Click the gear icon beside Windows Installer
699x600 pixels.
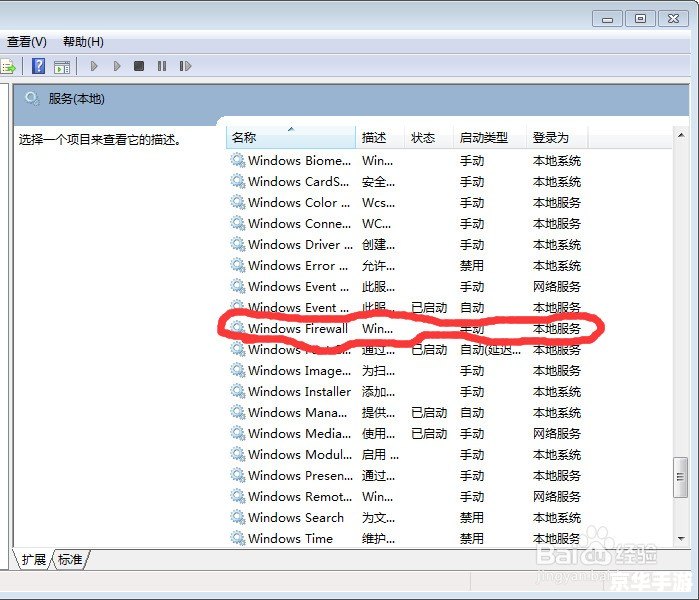click(x=238, y=391)
